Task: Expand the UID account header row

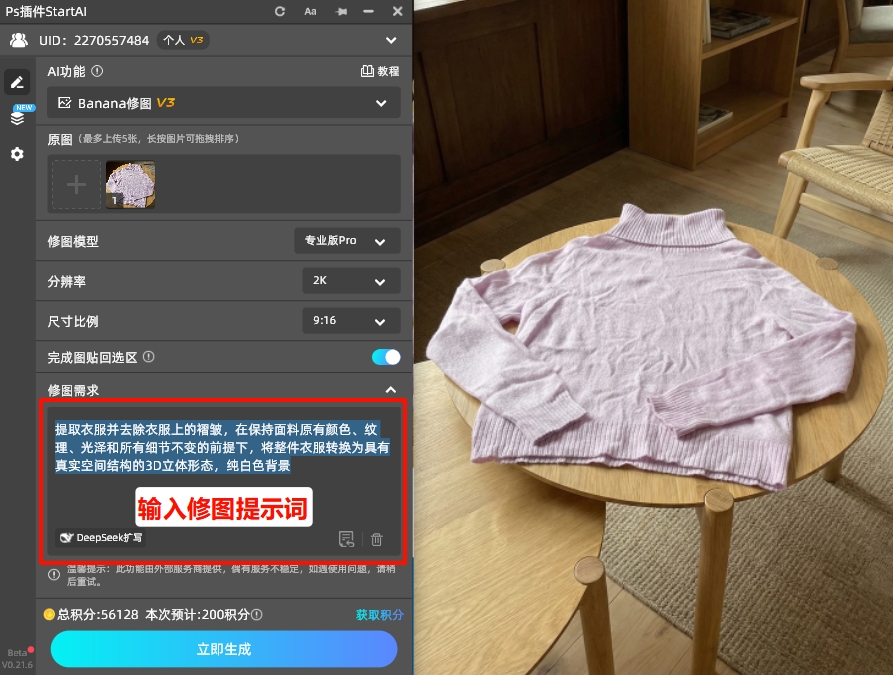Action: coord(393,42)
